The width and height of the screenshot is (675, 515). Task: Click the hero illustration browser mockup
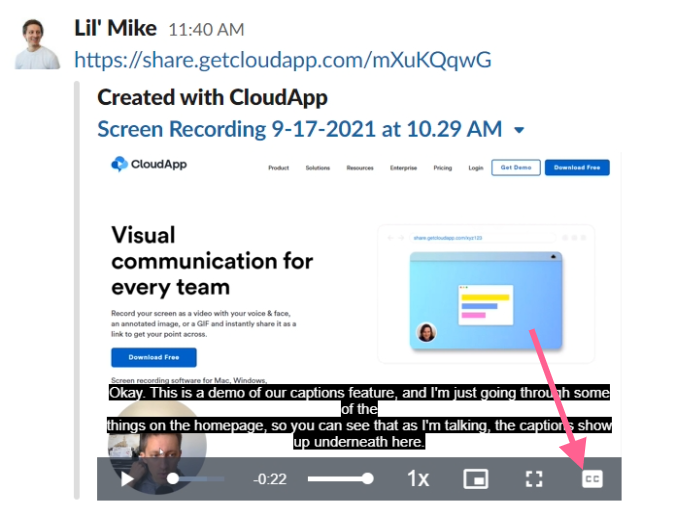pos(486,294)
